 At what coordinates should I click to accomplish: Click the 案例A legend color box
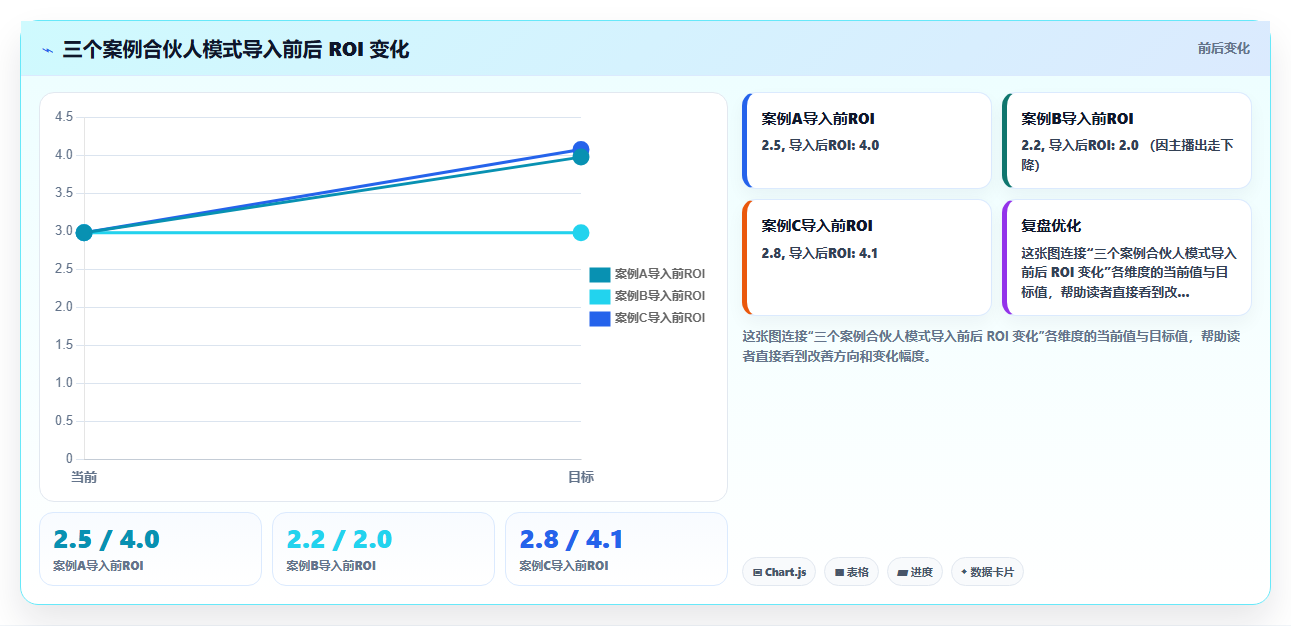tap(600, 274)
